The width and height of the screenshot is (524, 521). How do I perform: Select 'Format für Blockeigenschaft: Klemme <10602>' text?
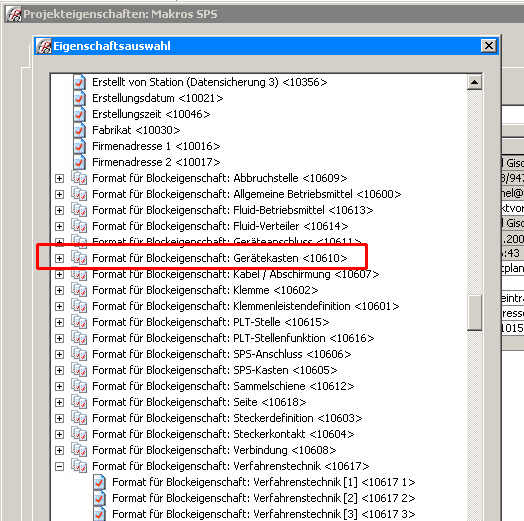(205, 290)
